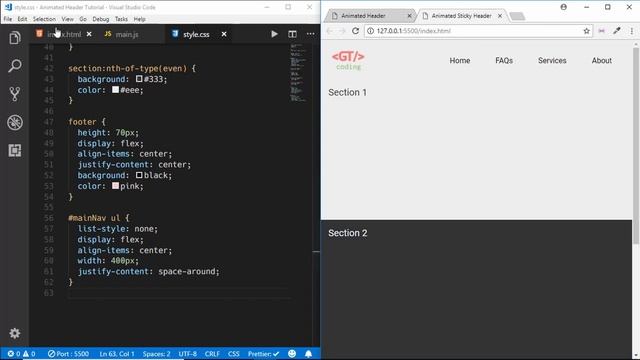Viewport: 640px width, 360px height.
Task: Bookmark this page with star icon
Action: coord(587,31)
